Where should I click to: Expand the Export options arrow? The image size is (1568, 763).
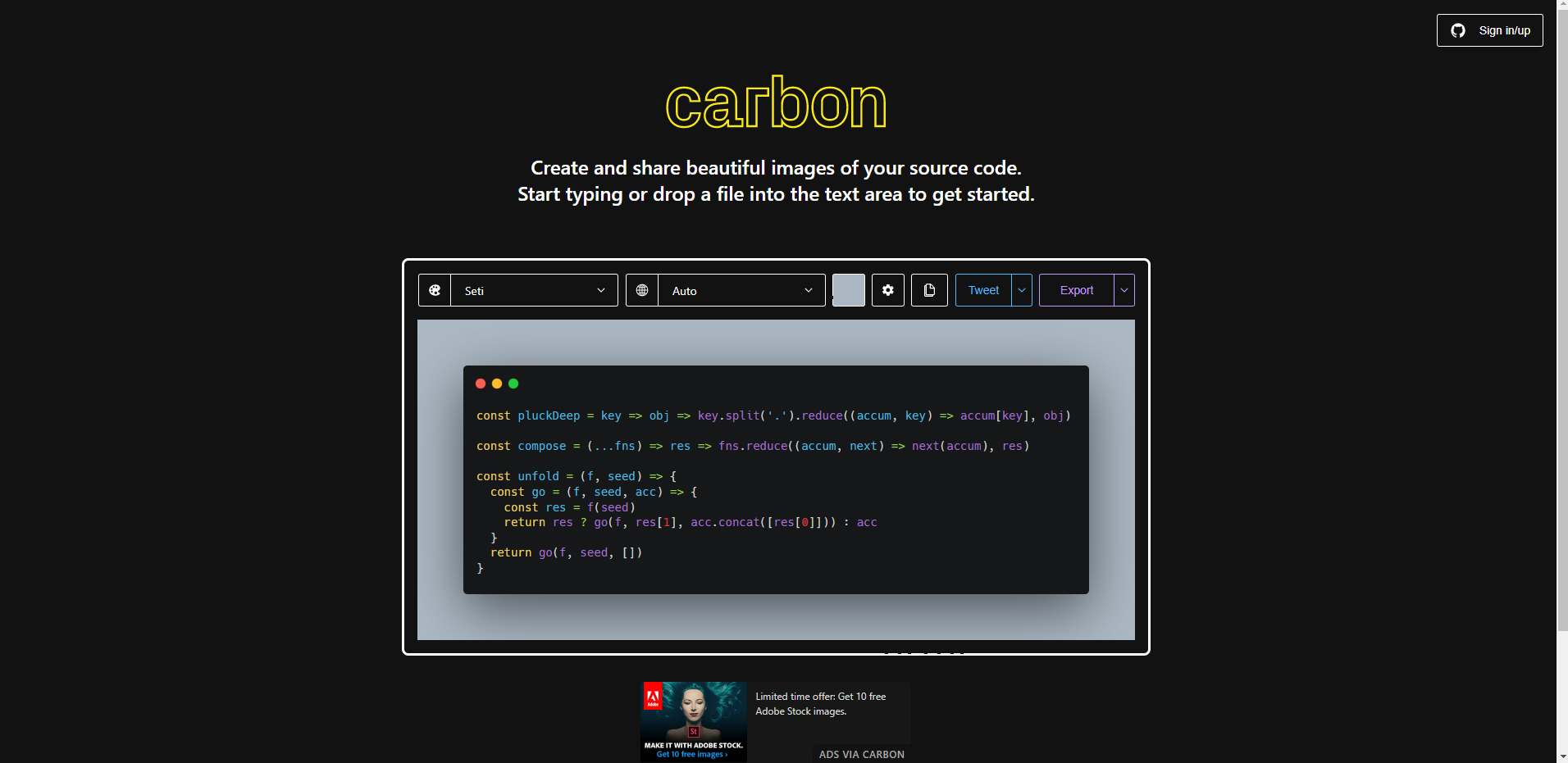1124,290
